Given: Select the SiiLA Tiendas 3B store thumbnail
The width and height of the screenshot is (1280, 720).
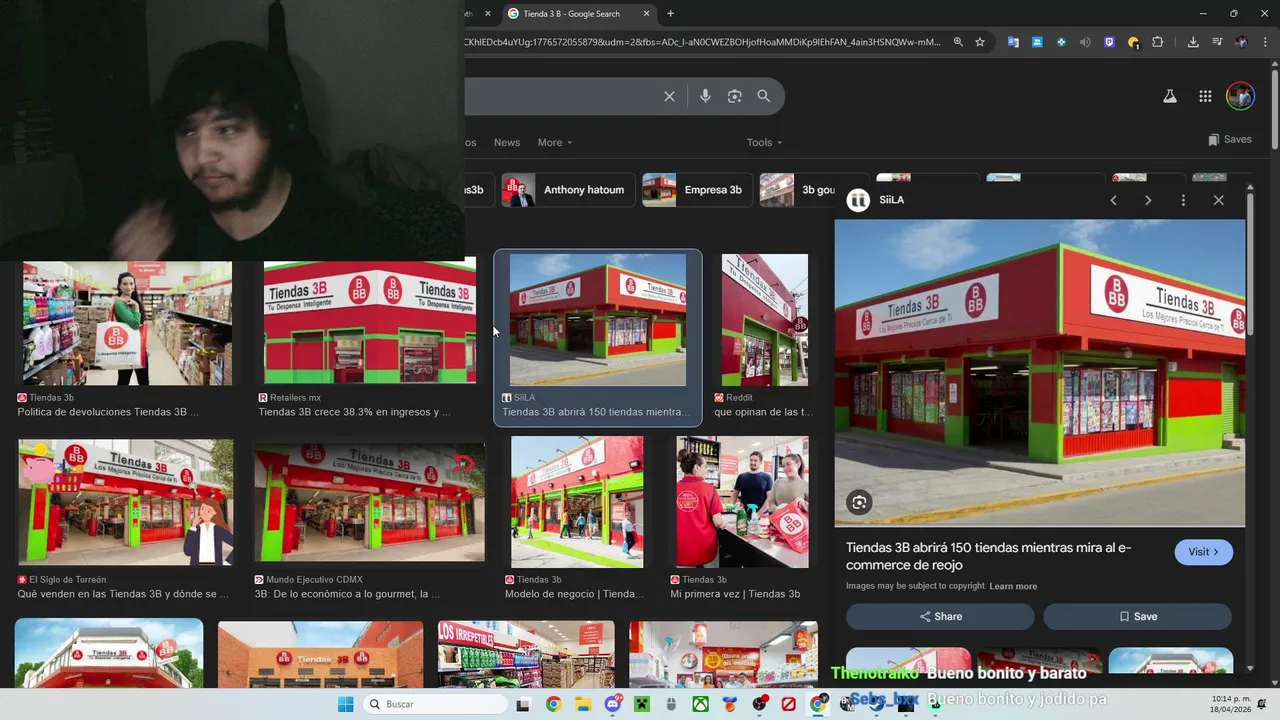Looking at the screenshot, I should (x=598, y=320).
